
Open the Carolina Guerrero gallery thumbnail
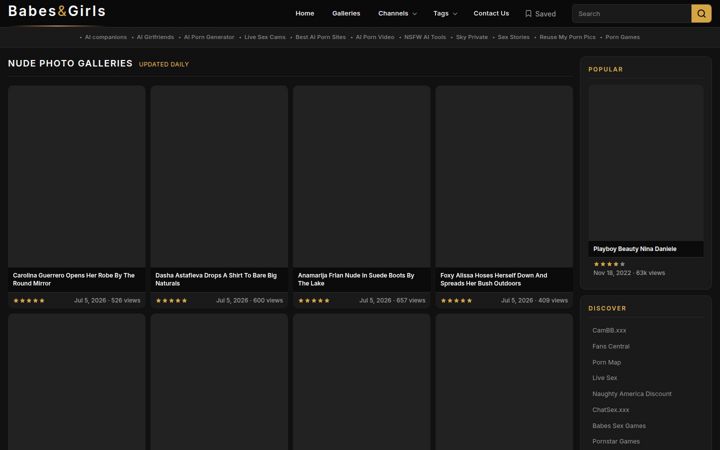click(x=77, y=176)
